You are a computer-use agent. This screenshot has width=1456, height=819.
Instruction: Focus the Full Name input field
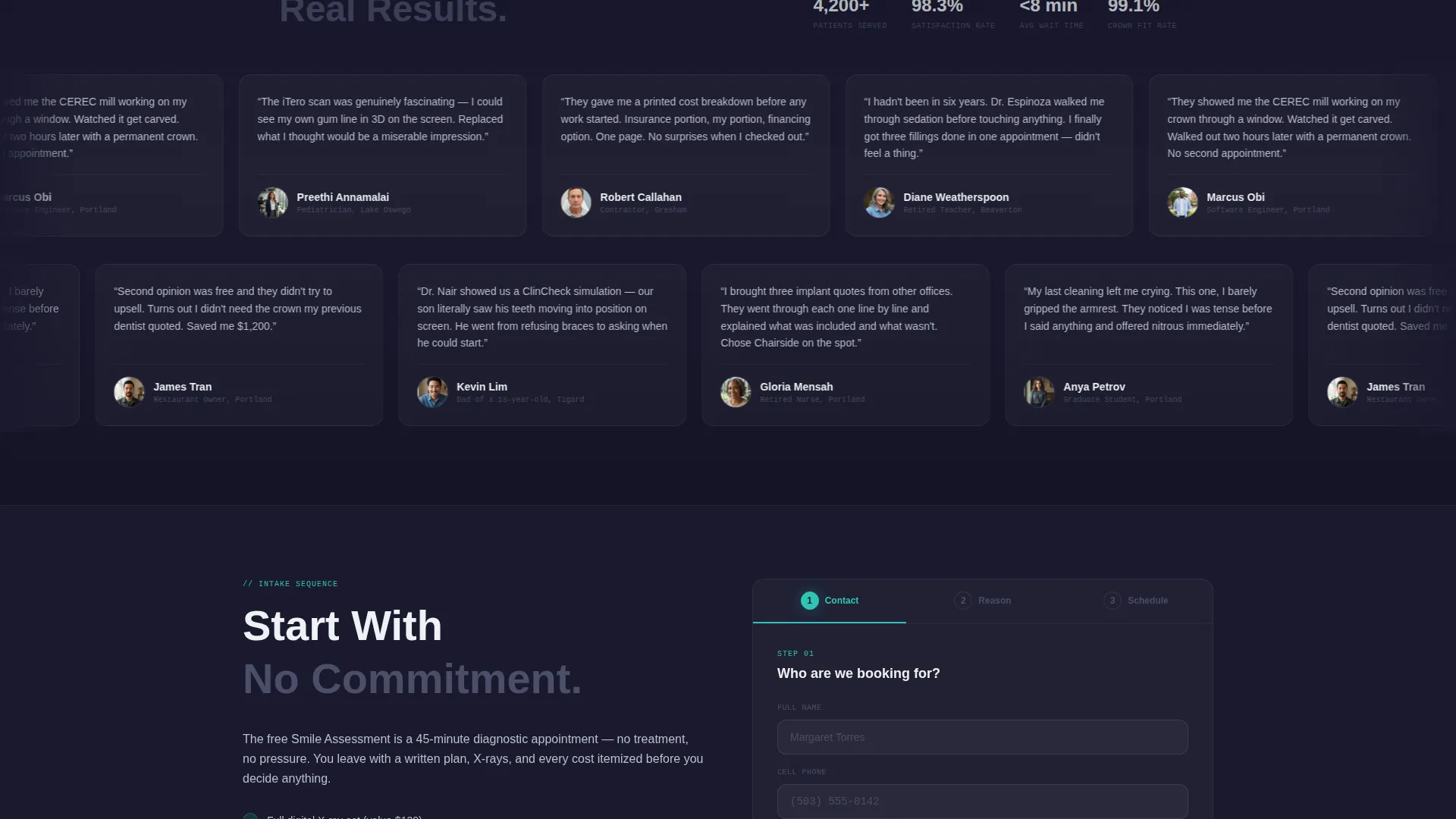pos(982,737)
